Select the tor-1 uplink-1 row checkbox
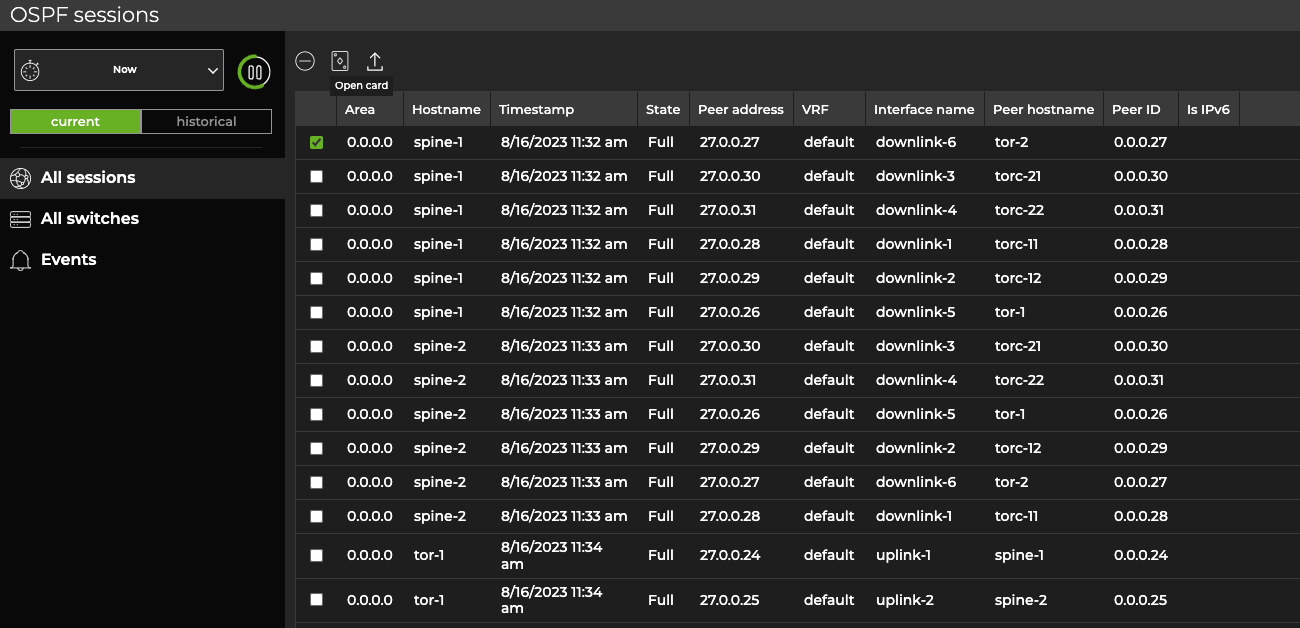 click(317, 556)
